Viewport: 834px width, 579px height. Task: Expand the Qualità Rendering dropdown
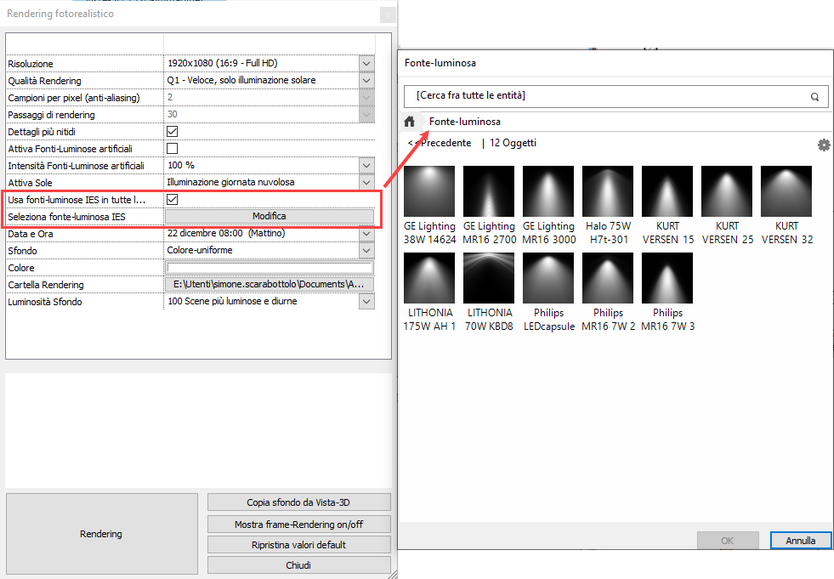(366, 80)
